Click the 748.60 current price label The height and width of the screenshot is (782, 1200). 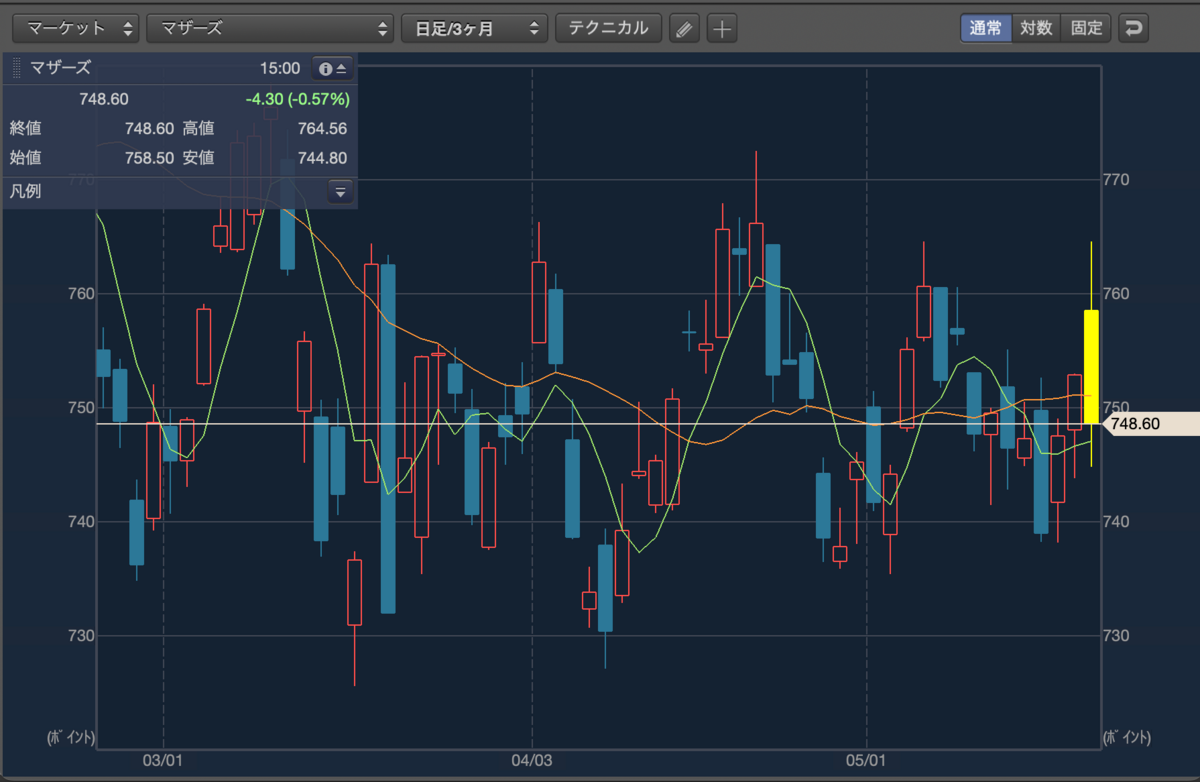pos(1149,424)
